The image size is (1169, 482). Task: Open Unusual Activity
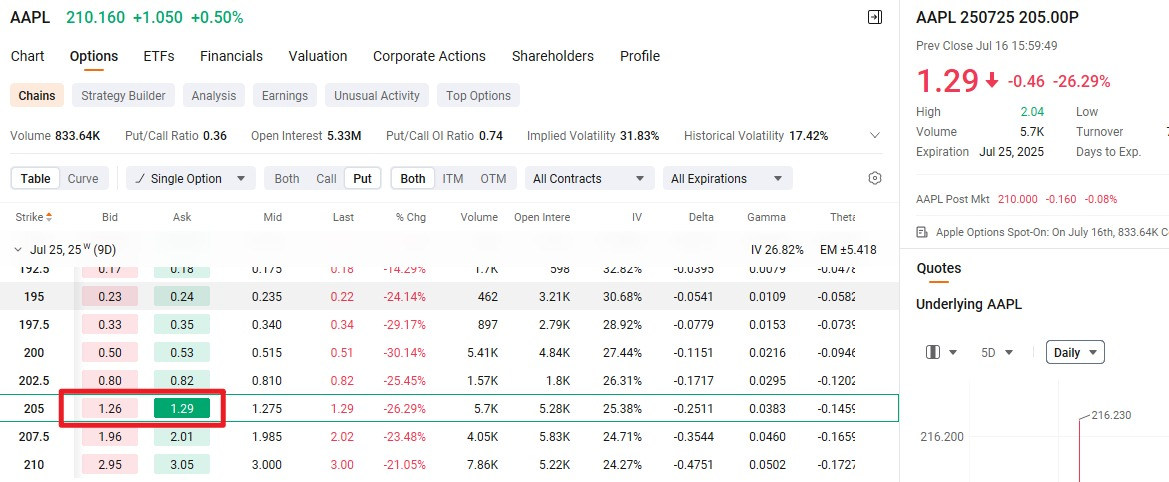(376, 95)
